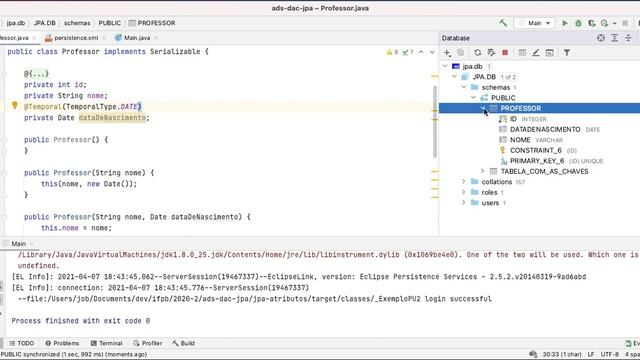Click the LF line separator in status bar

pos(591,354)
